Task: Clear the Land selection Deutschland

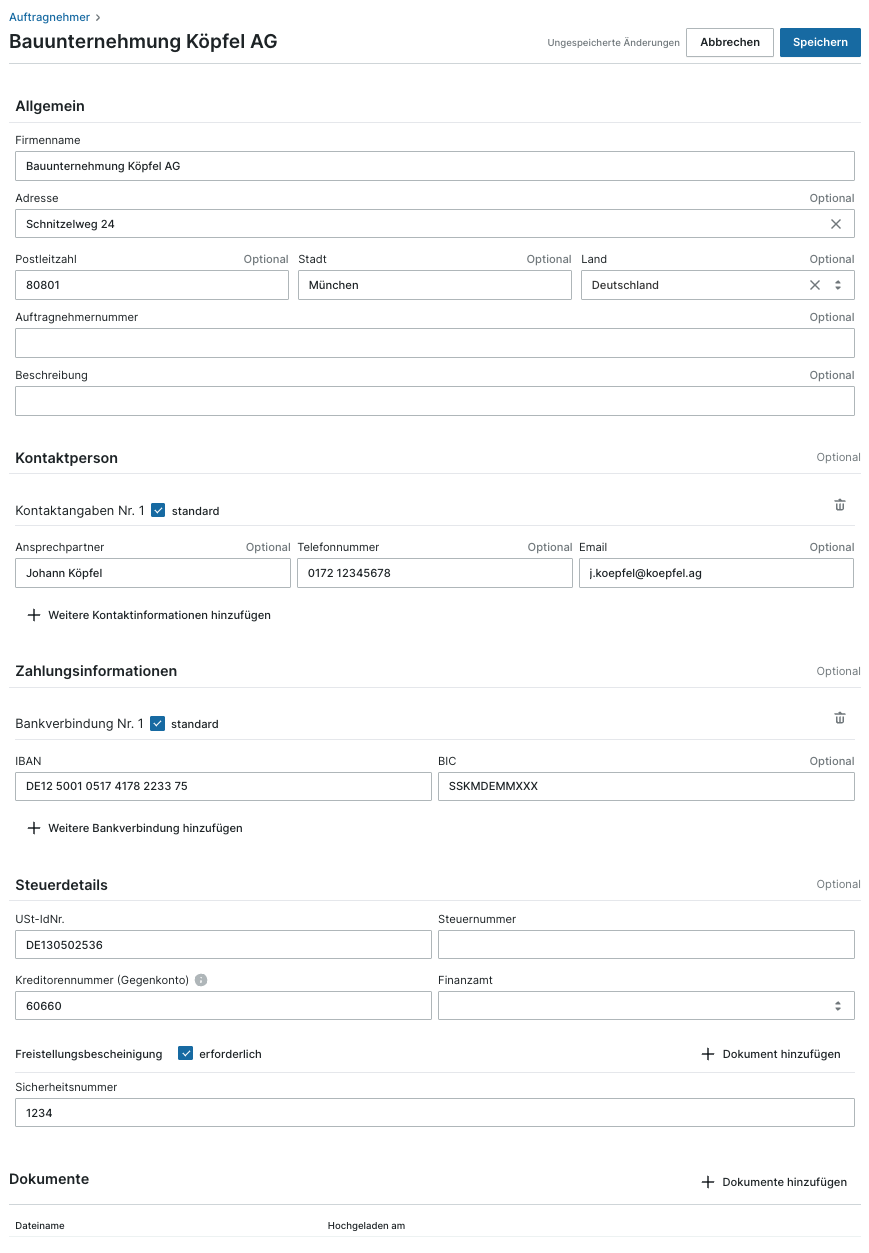Action: click(815, 285)
